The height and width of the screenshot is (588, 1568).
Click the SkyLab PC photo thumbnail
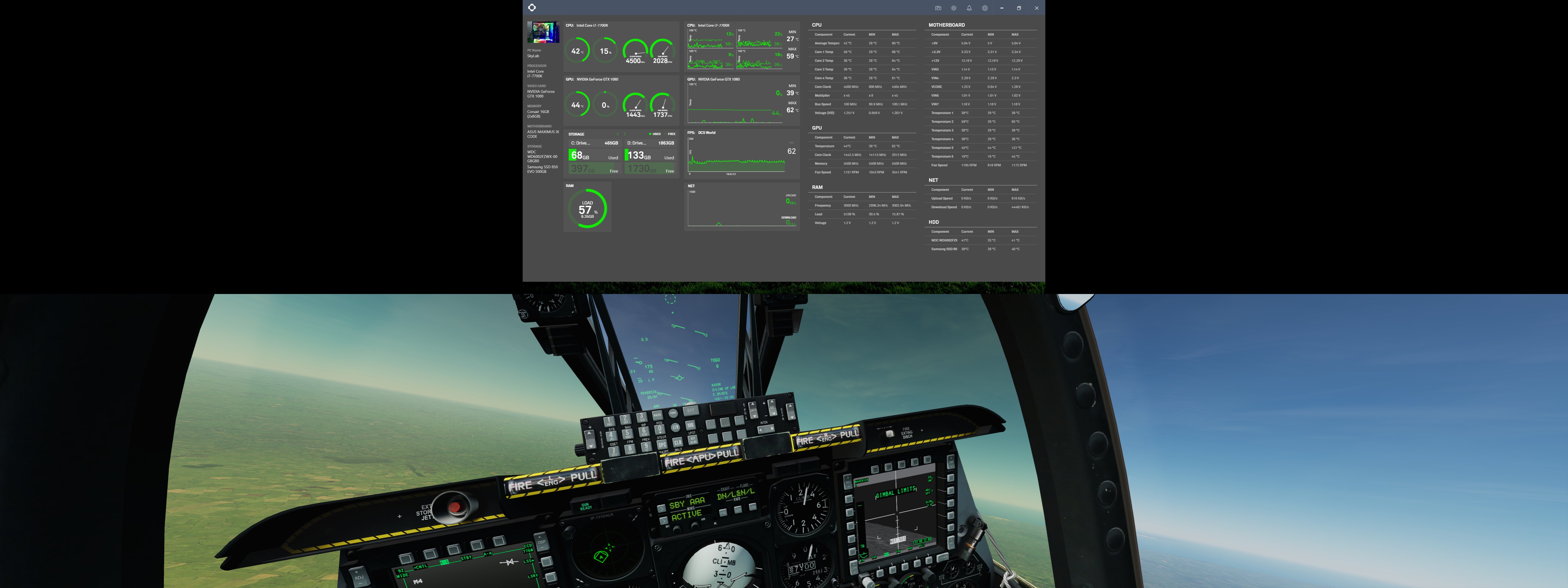tap(543, 32)
